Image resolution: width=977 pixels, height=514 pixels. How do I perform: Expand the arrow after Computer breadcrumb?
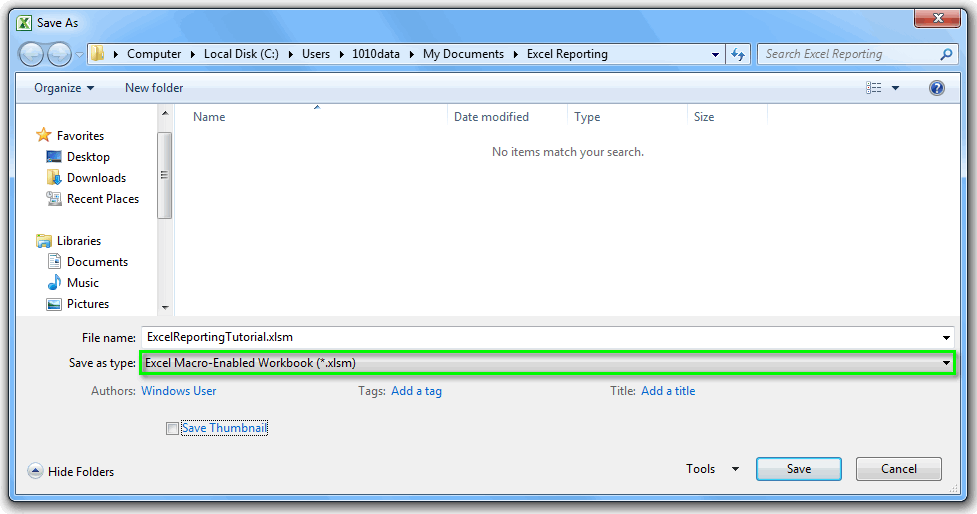[193, 54]
